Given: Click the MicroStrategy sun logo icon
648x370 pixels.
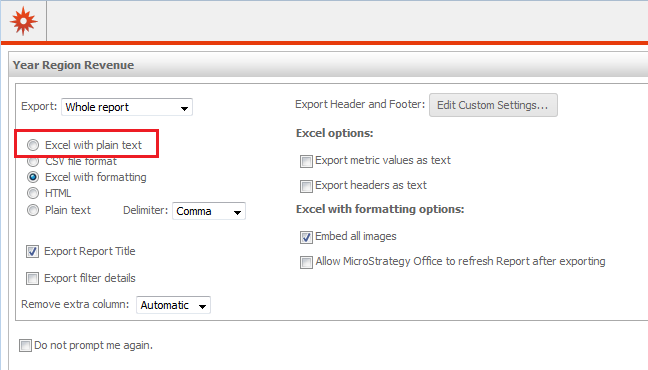Looking at the screenshot, I should [24, 21].
